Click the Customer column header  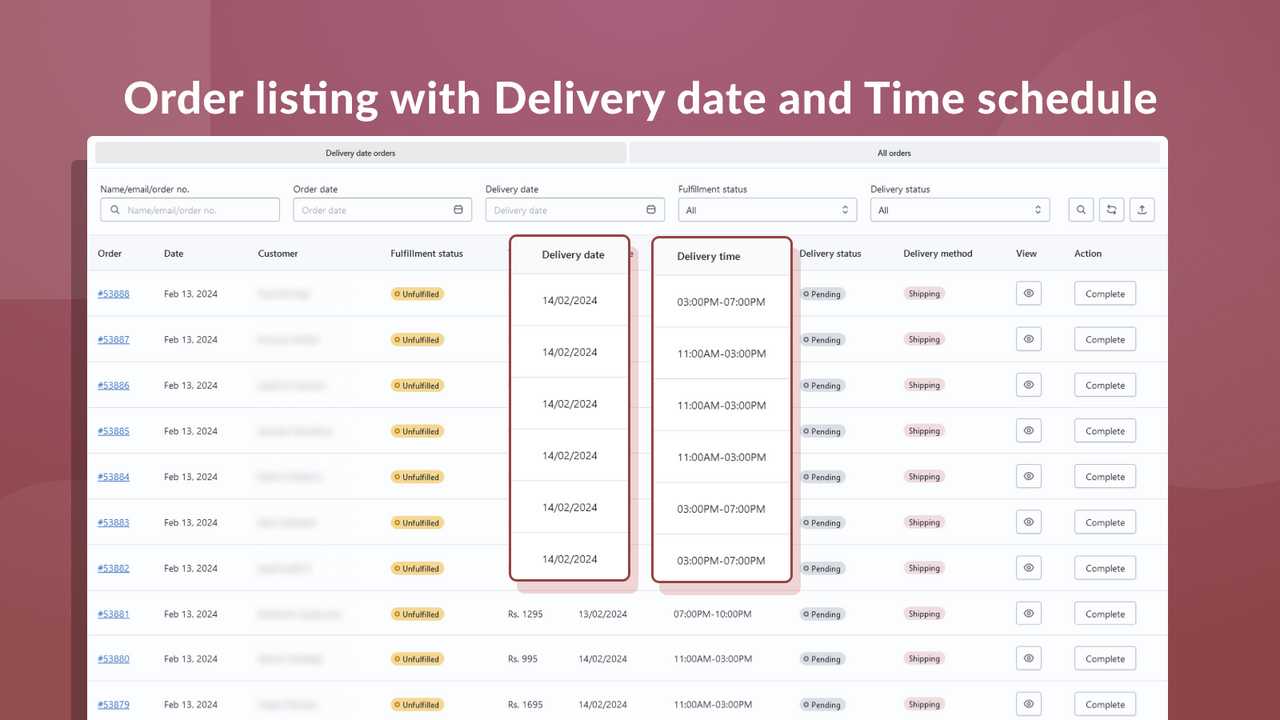[278, 254]
